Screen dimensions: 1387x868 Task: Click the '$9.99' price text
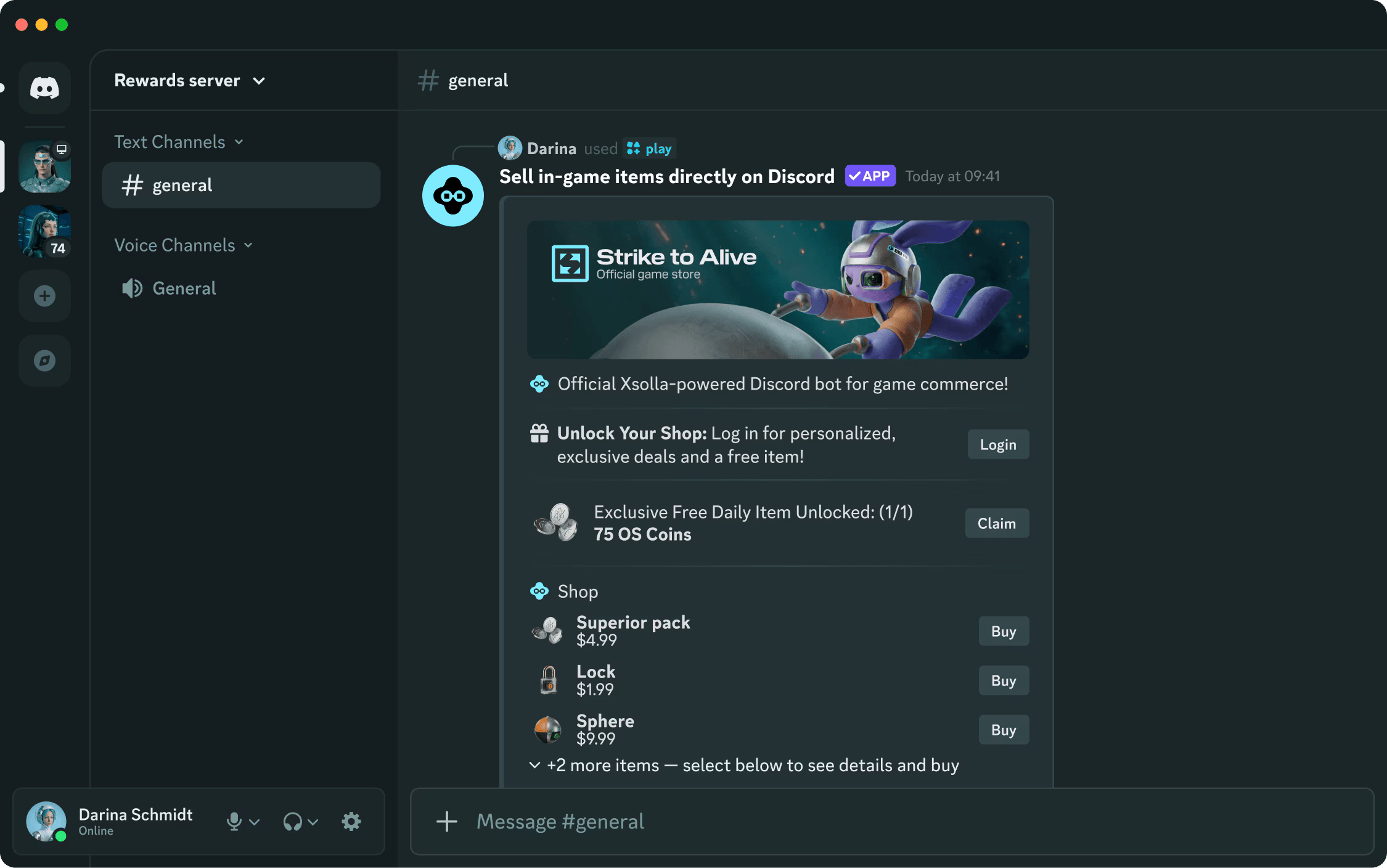coord(596,739)
